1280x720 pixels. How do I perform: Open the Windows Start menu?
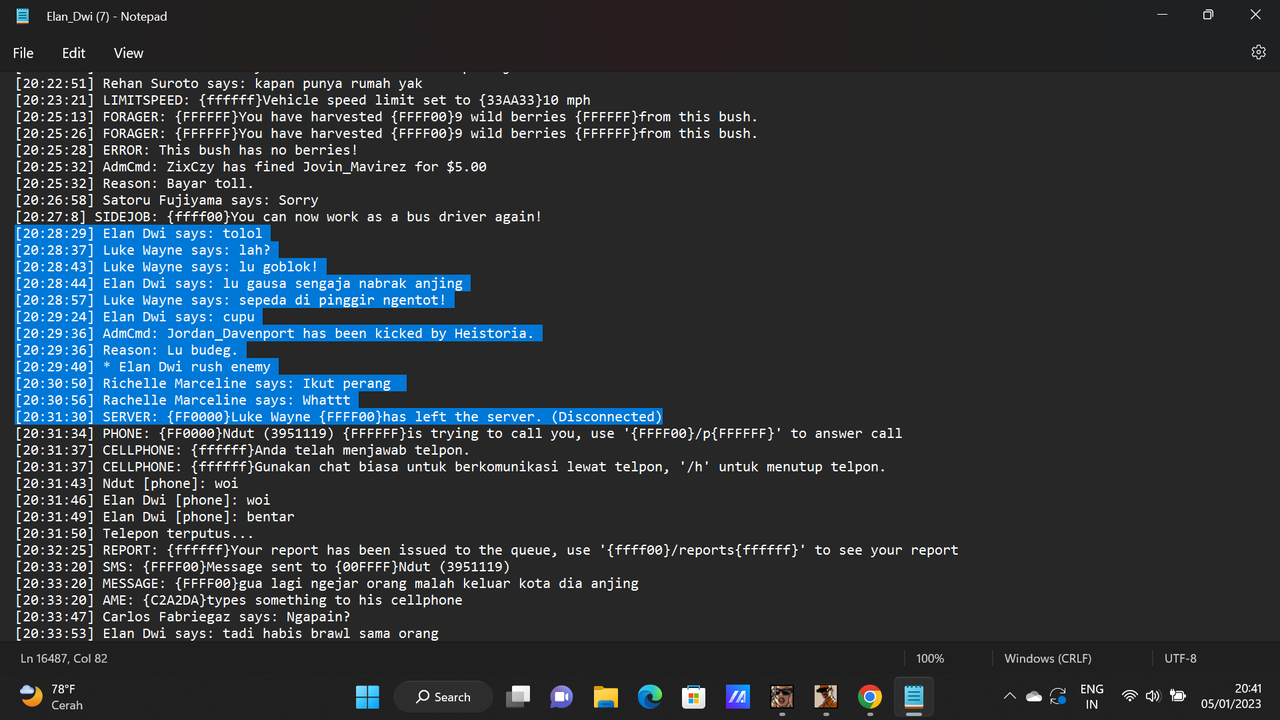367,696
